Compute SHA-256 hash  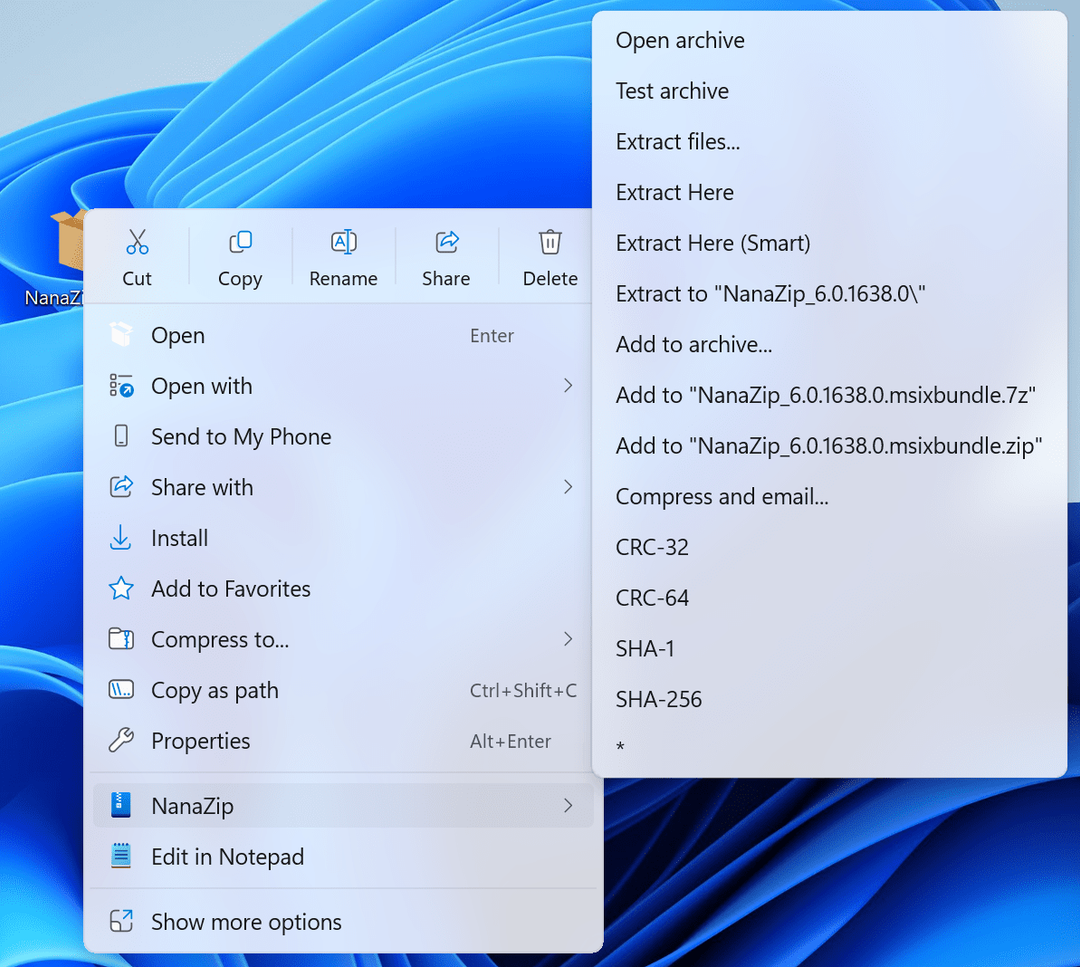coord(829,699)
